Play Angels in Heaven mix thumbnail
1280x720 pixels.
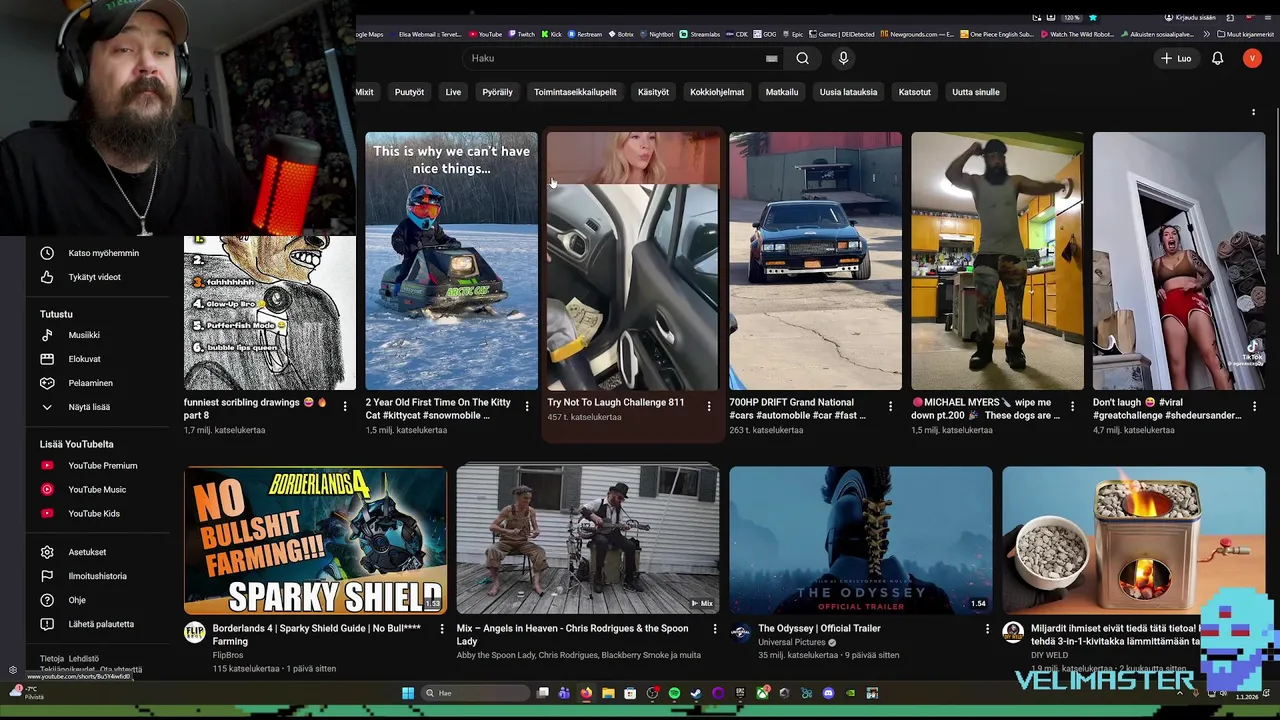588,540
